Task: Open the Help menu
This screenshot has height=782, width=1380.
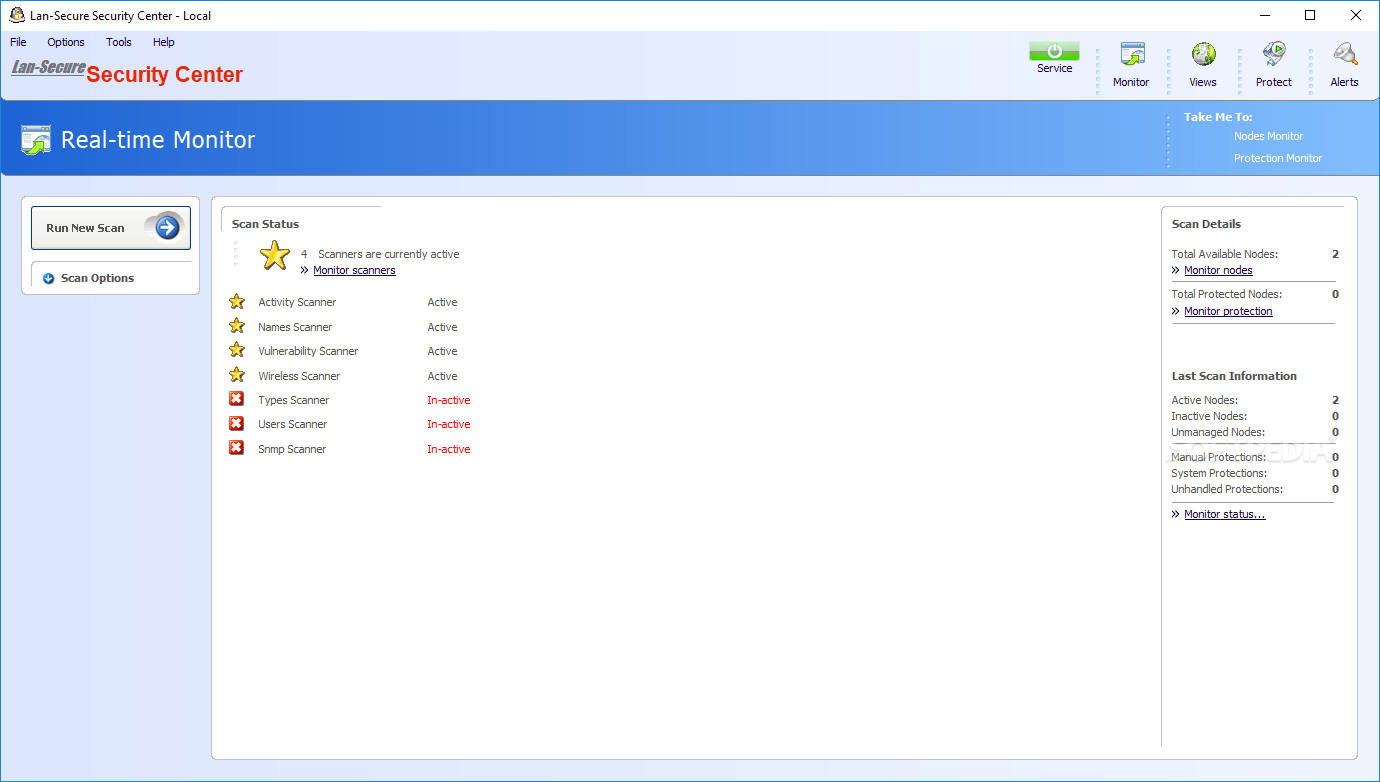Action: (x=164, y=42)
